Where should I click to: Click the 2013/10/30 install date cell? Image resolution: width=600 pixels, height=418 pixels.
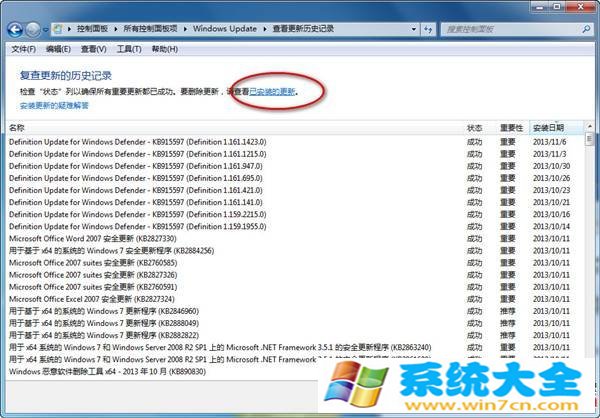[551, 166]
